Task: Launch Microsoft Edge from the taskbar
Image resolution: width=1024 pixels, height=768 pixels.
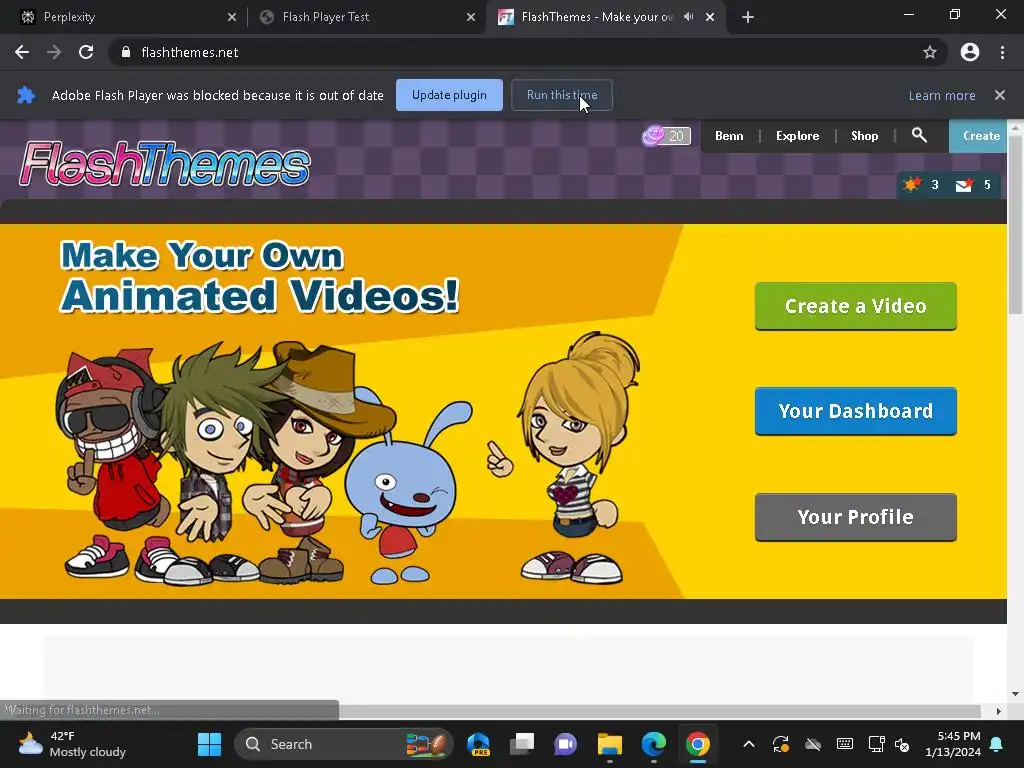Action: click(653, 744)
